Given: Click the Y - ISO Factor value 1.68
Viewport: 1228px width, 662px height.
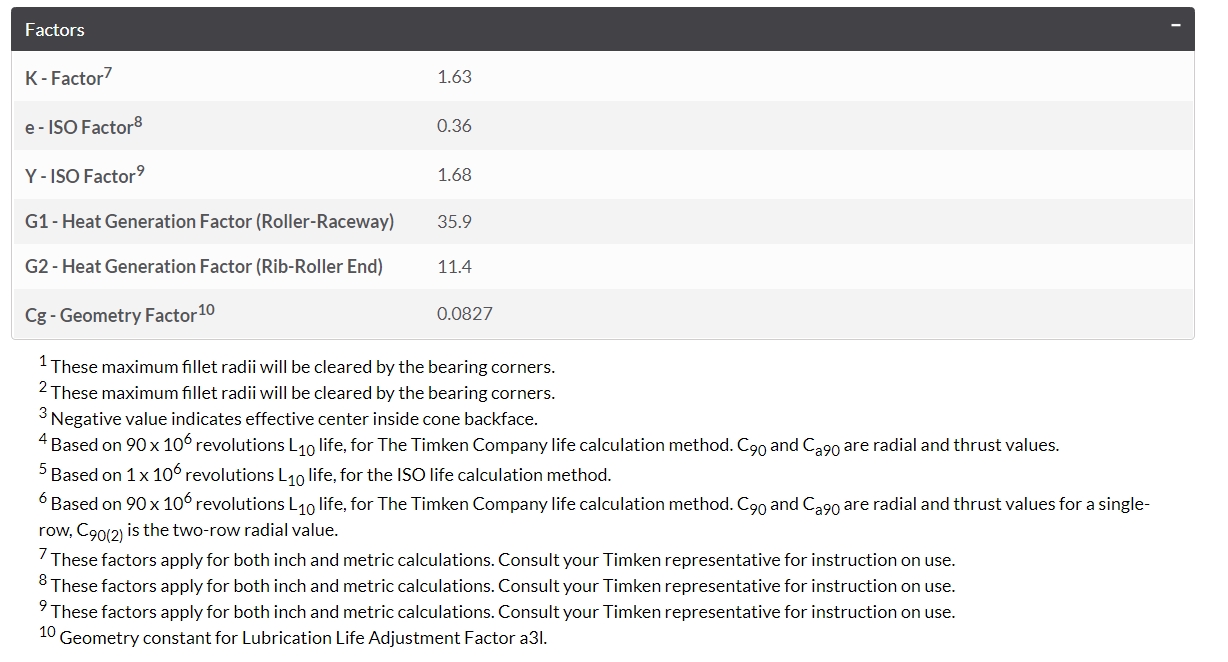Looking at the screenshot, I should (454, 175).
